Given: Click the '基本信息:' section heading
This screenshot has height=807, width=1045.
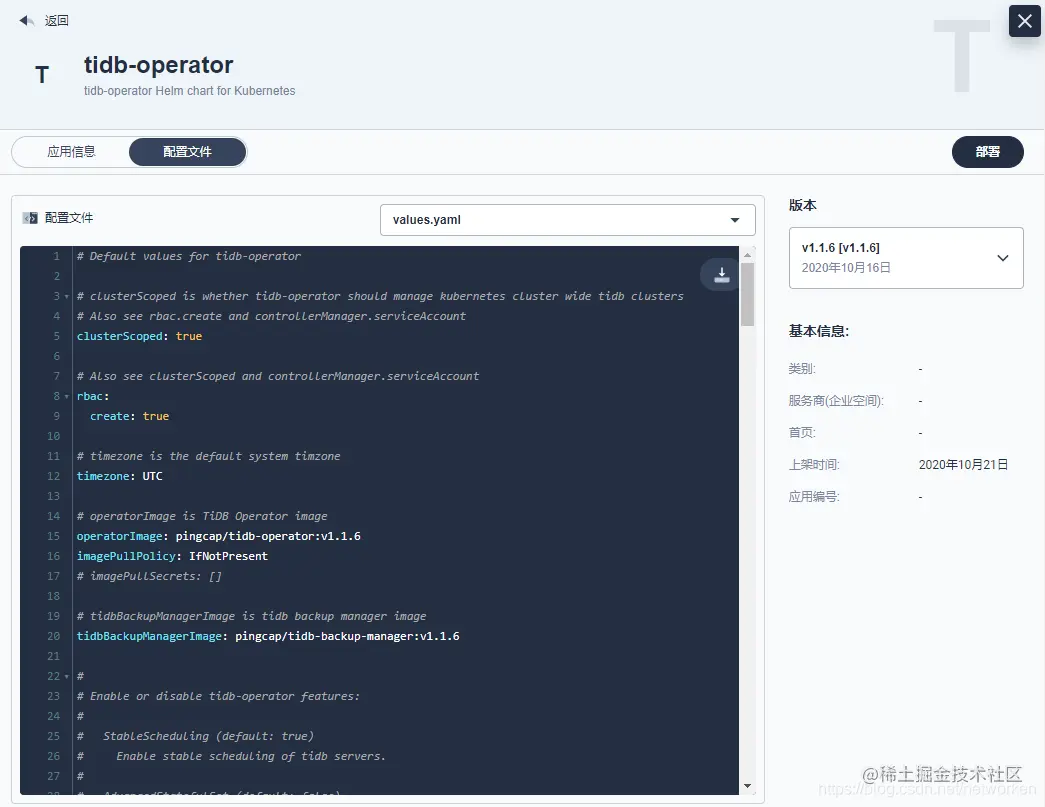Looking at the screenshot, I should point(818,331).
